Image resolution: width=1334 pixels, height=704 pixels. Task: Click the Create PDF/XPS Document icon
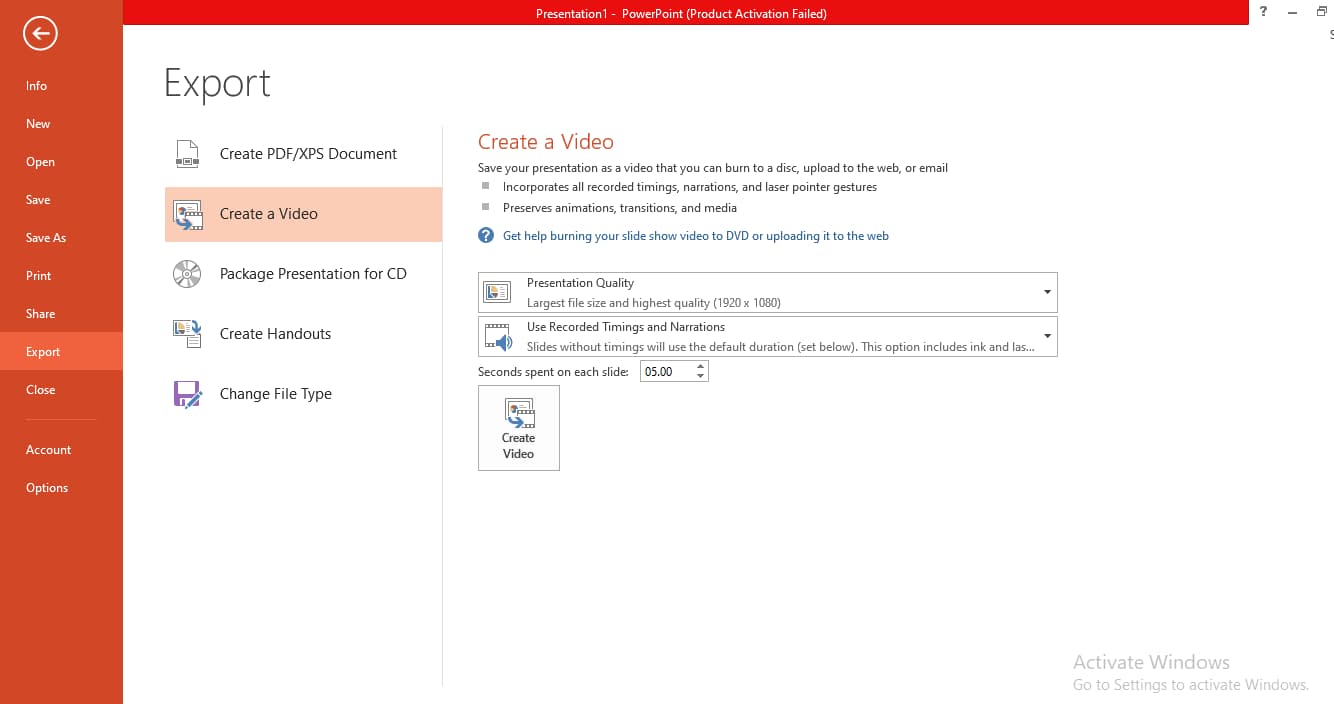tap(187, 154)
